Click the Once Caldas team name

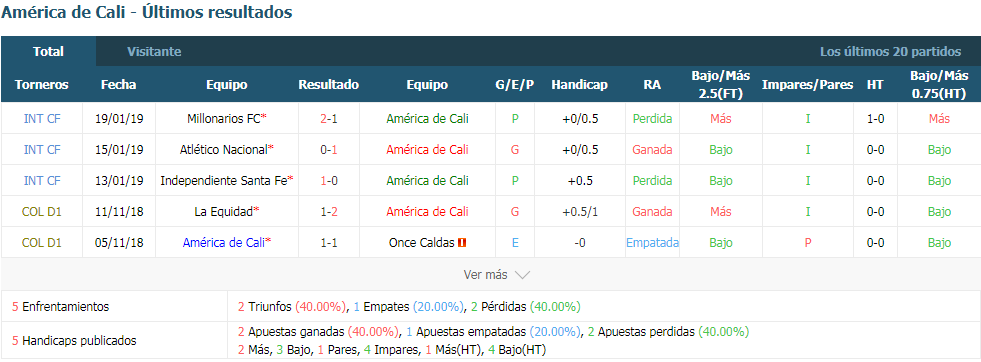point(422,243)
